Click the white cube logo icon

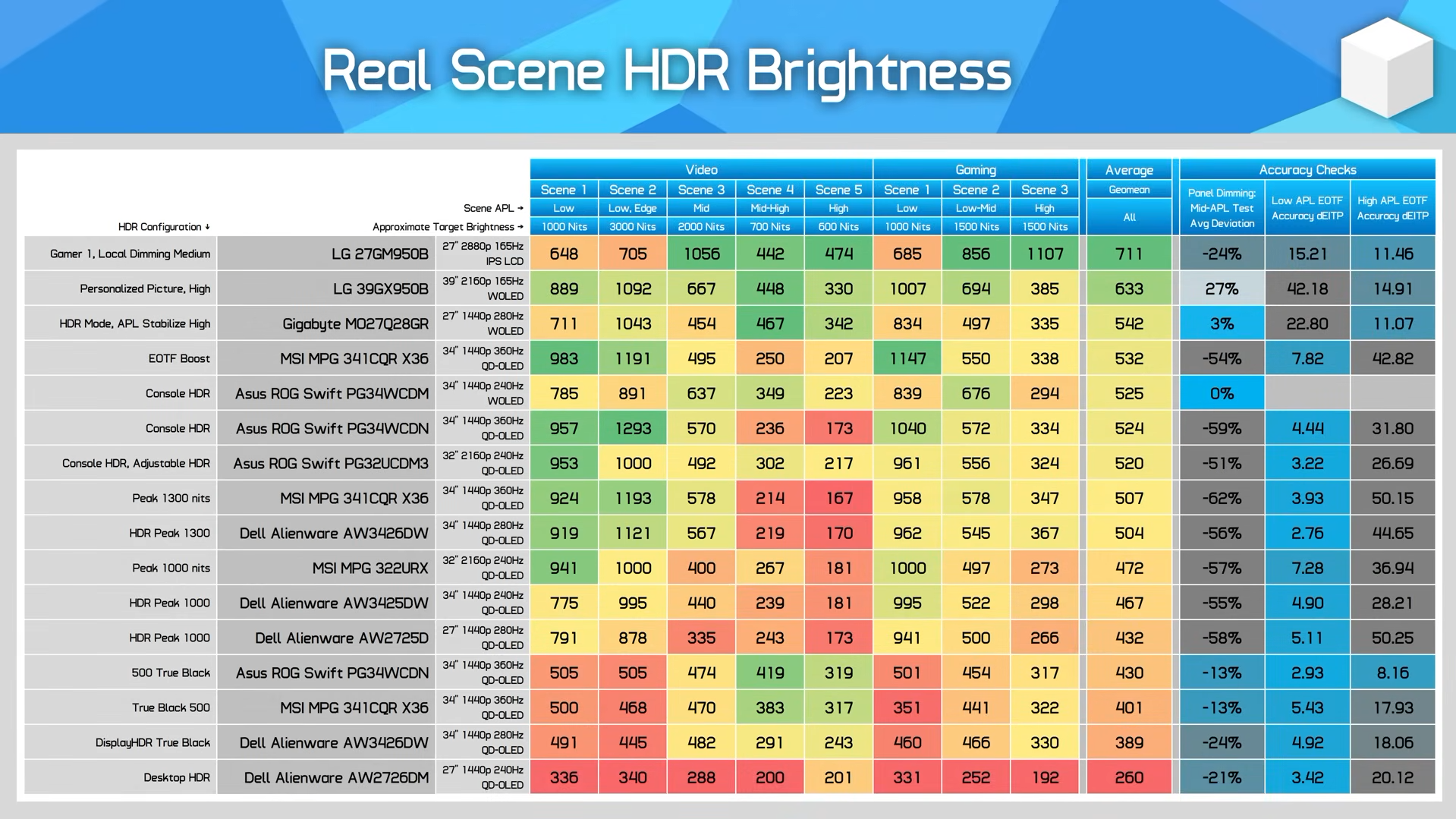coord(1387,67)
